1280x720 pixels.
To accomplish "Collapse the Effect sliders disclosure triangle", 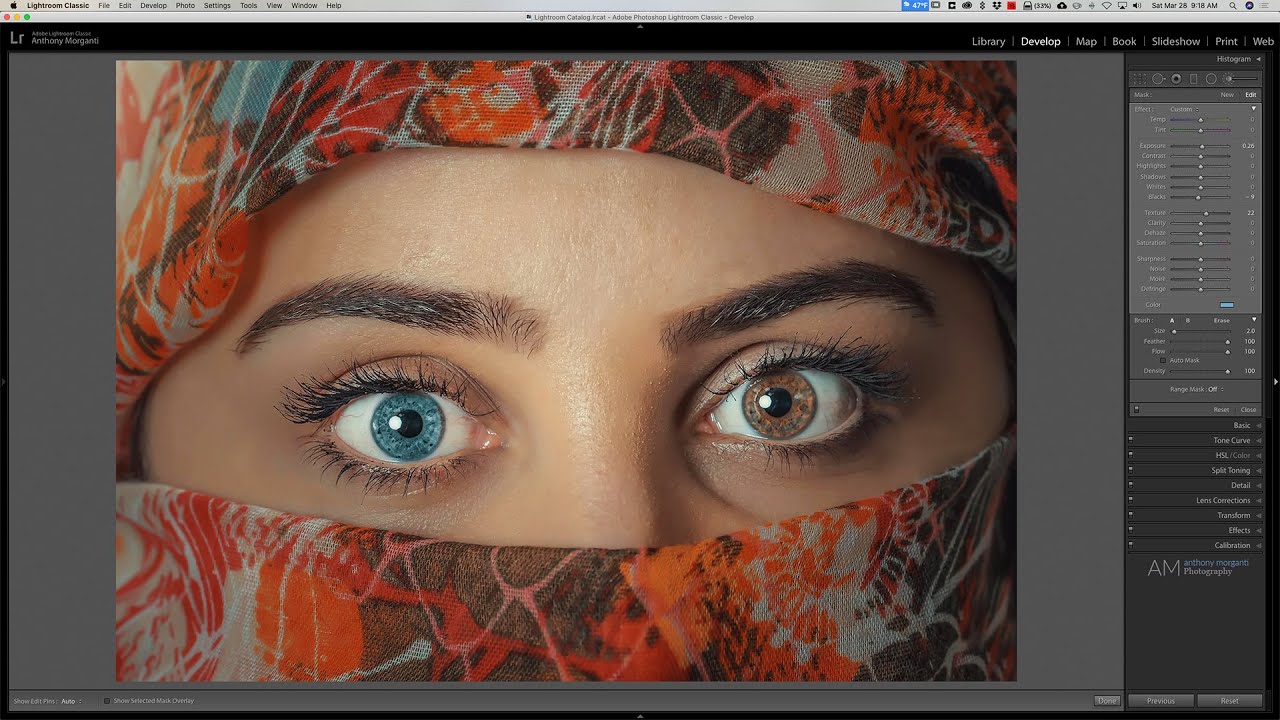I will [x=1254, y=108].
